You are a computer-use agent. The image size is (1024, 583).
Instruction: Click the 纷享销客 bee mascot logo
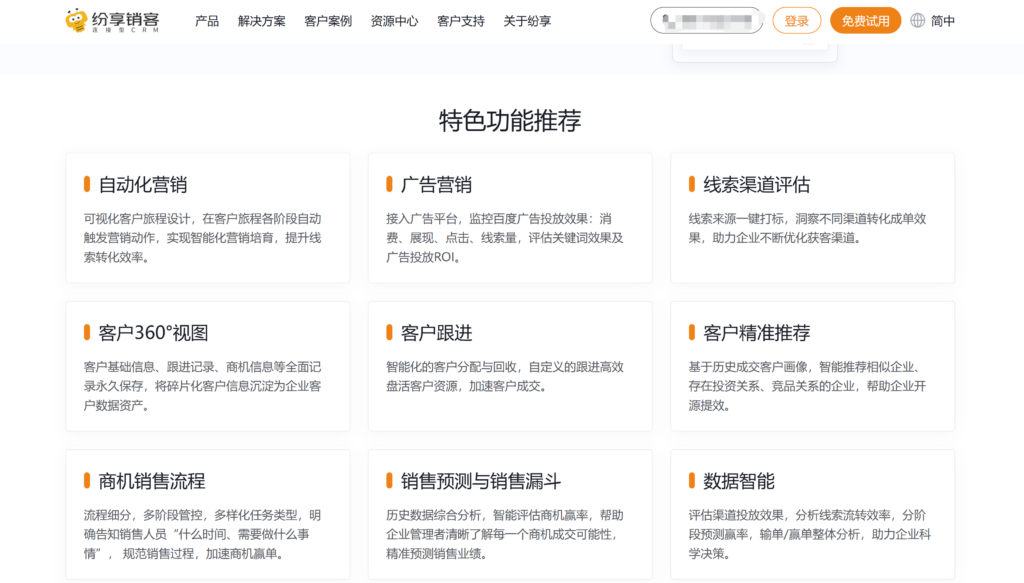pos(75,20)
